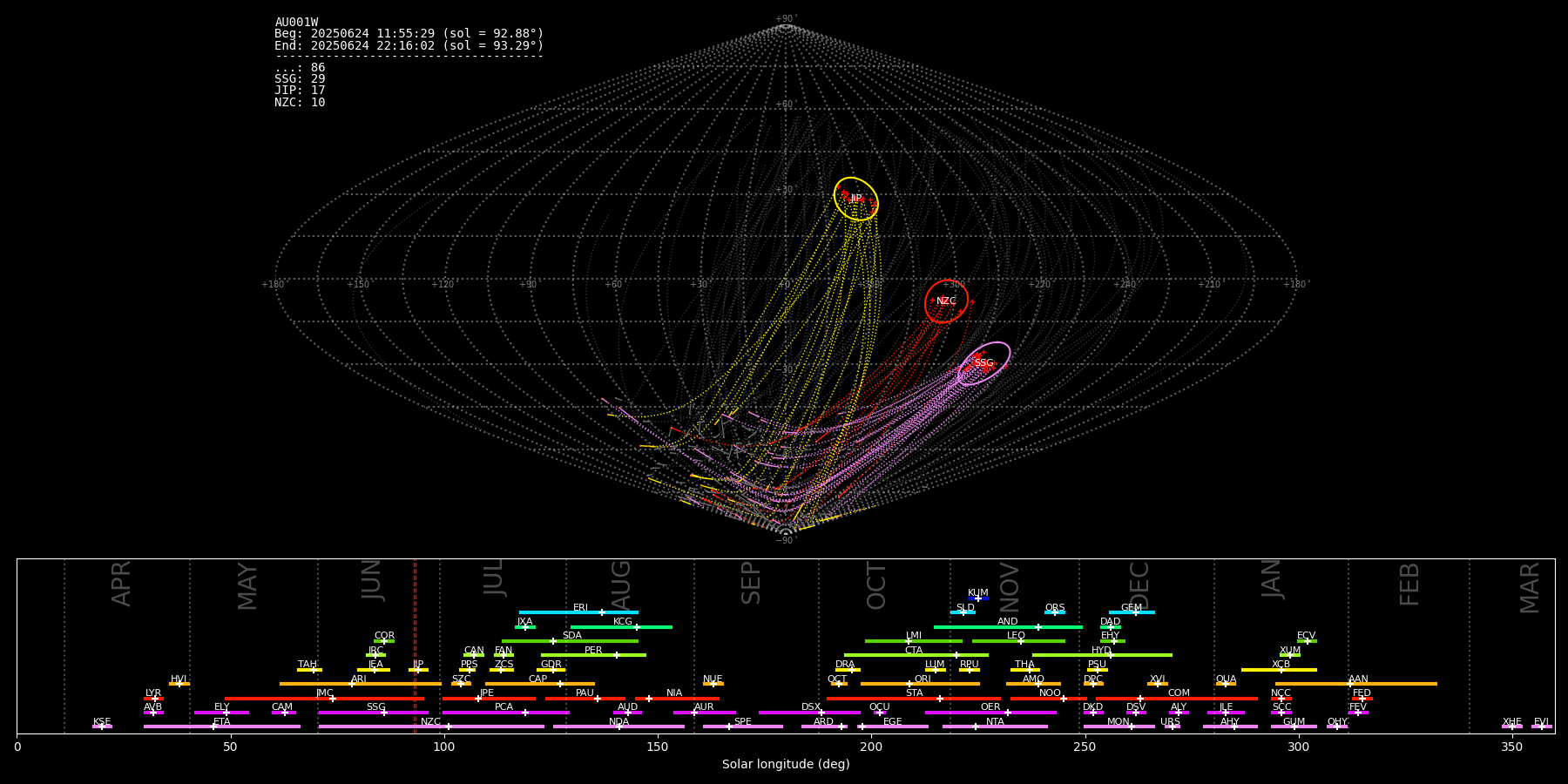Click the 150 tick on the solar longitude axis
Viewport: 1568px width, 784px height.
coord(658,747)
